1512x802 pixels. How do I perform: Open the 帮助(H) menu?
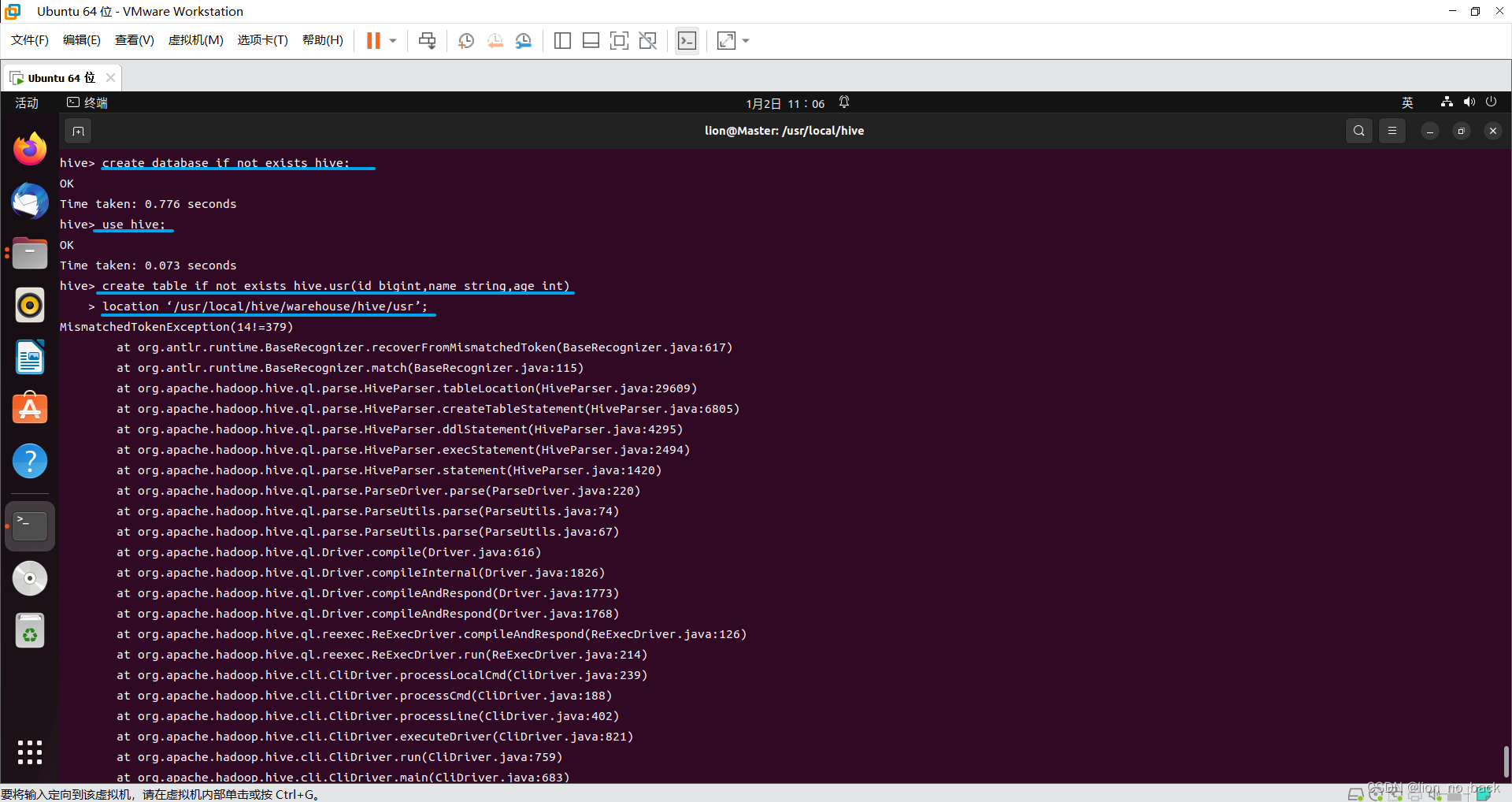click(323, 40)
